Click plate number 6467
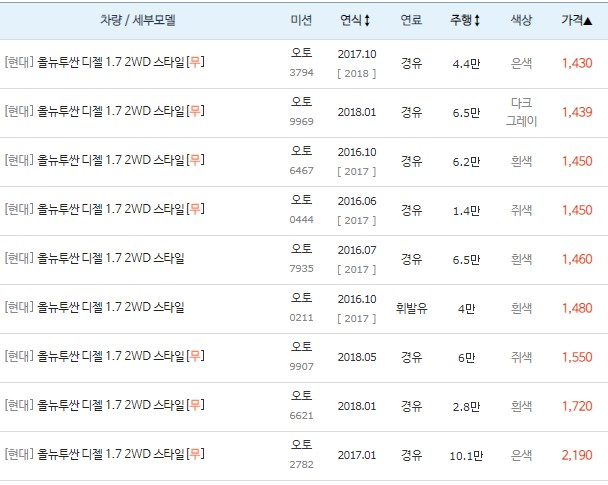This screenshot has height=485, width=608. pos(301,171)
